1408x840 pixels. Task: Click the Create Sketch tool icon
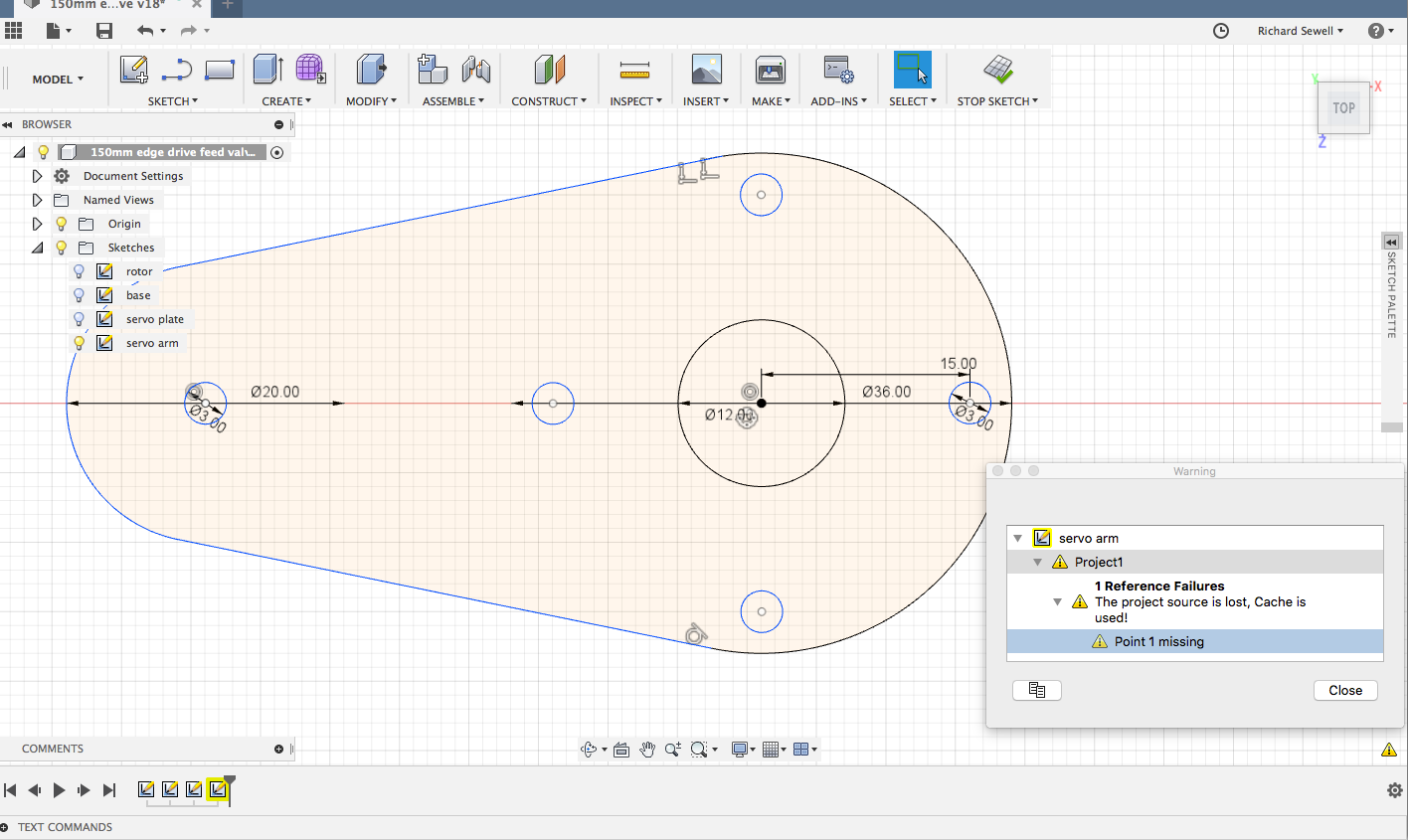click(x=133, y=70)
